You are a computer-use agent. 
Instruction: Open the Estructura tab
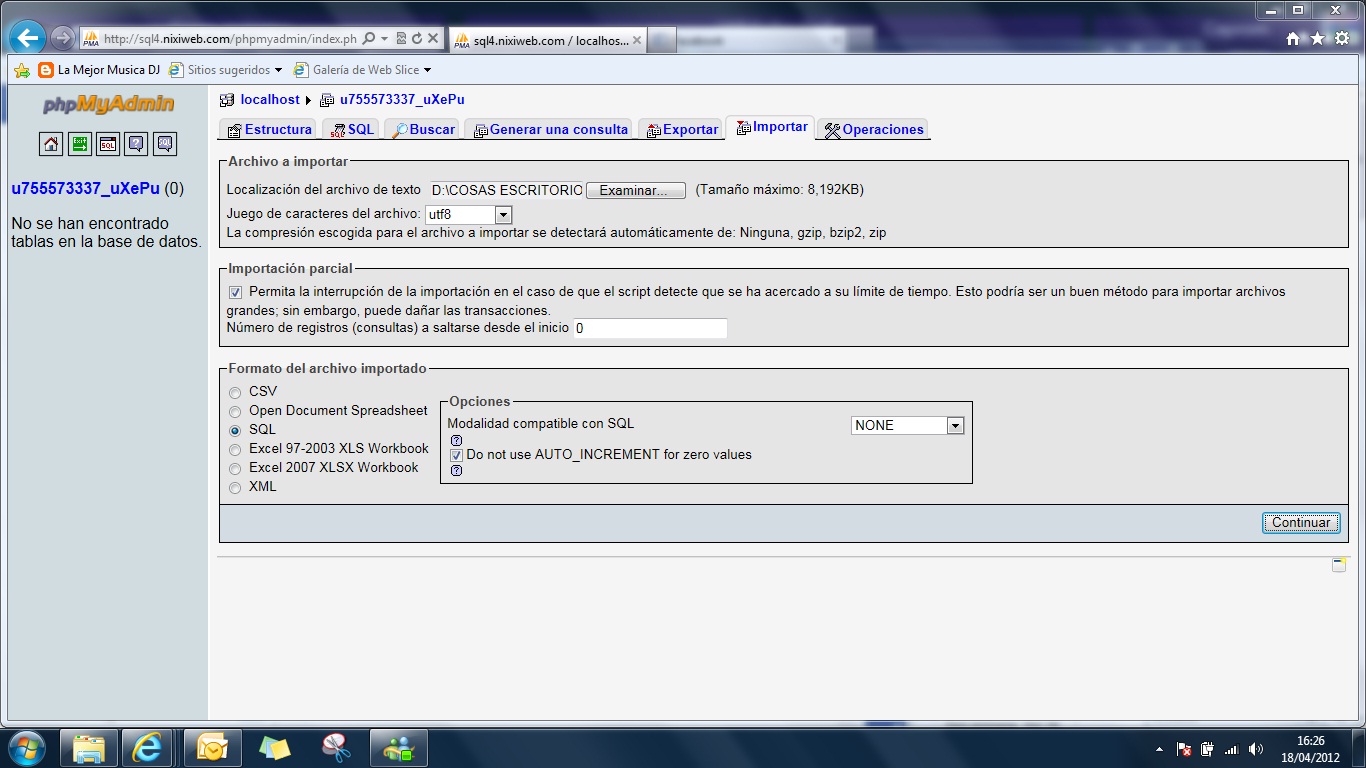[269, 130]
